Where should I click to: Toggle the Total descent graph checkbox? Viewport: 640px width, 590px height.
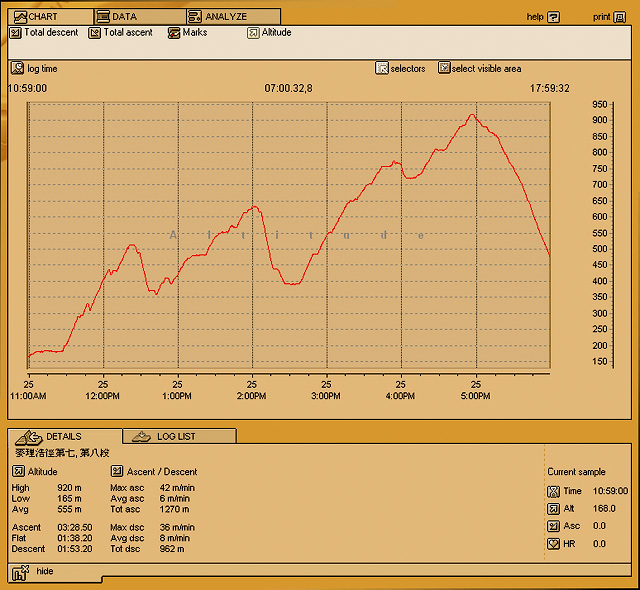pos(16,33)
